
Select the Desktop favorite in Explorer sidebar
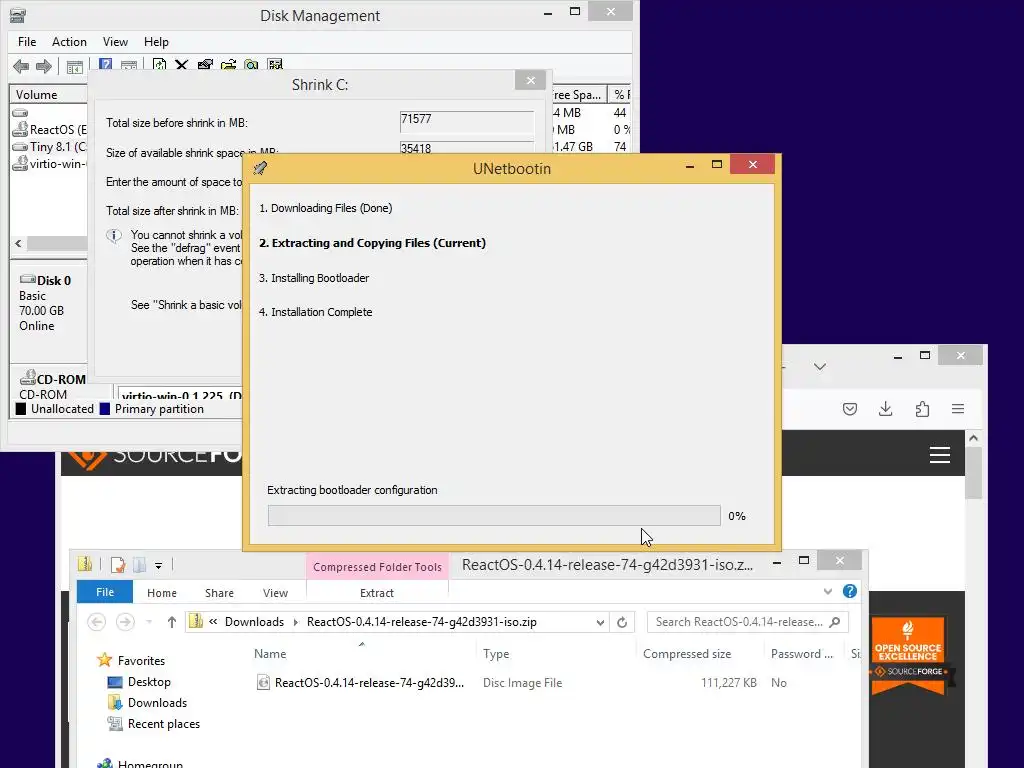(149, 682)
